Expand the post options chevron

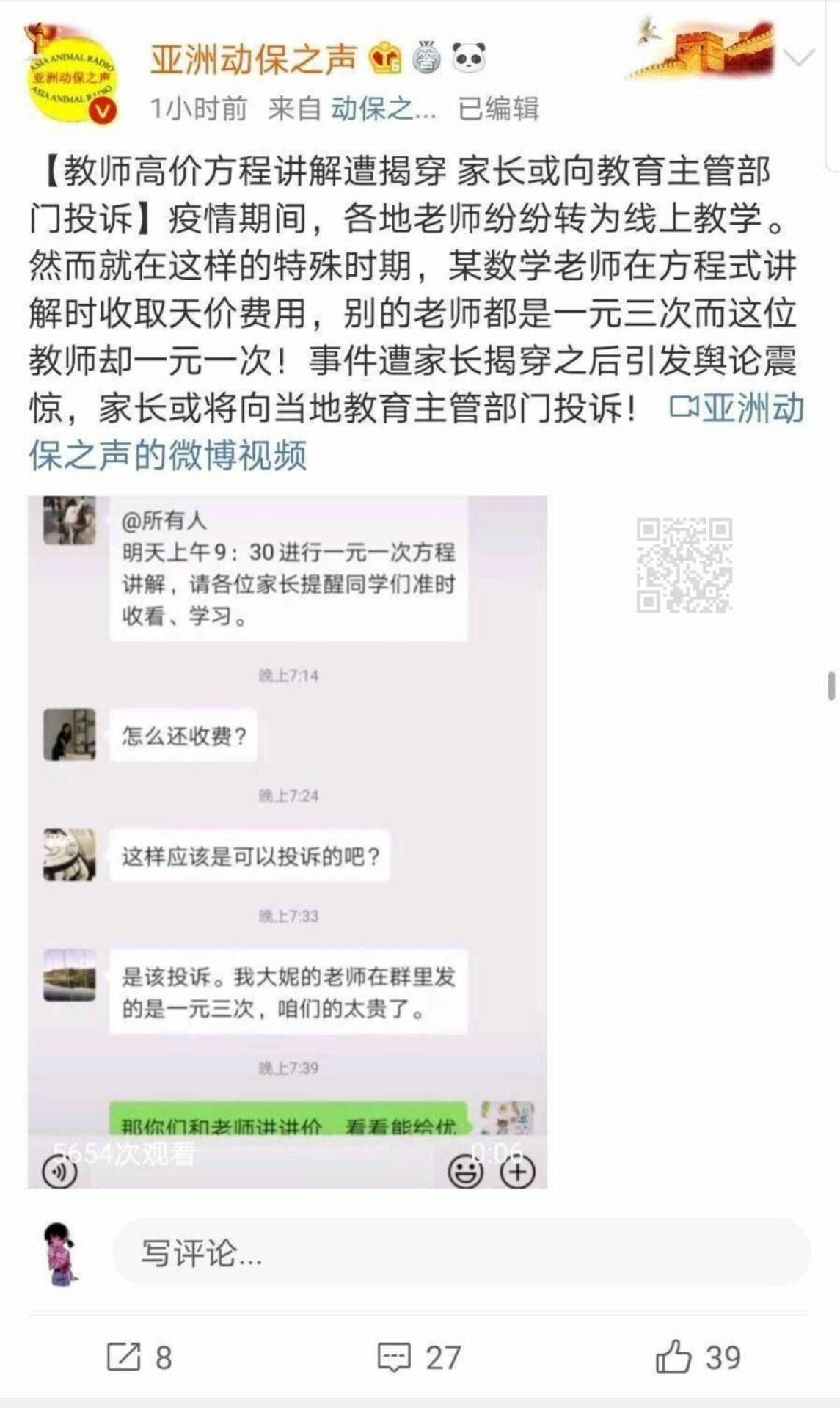tap(798, 57)
